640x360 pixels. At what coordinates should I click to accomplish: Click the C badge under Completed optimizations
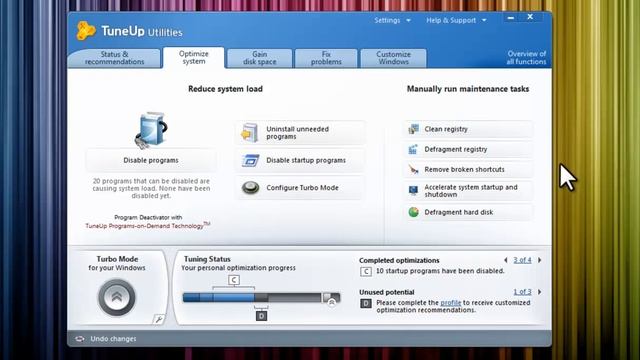(x=366, y=271)
